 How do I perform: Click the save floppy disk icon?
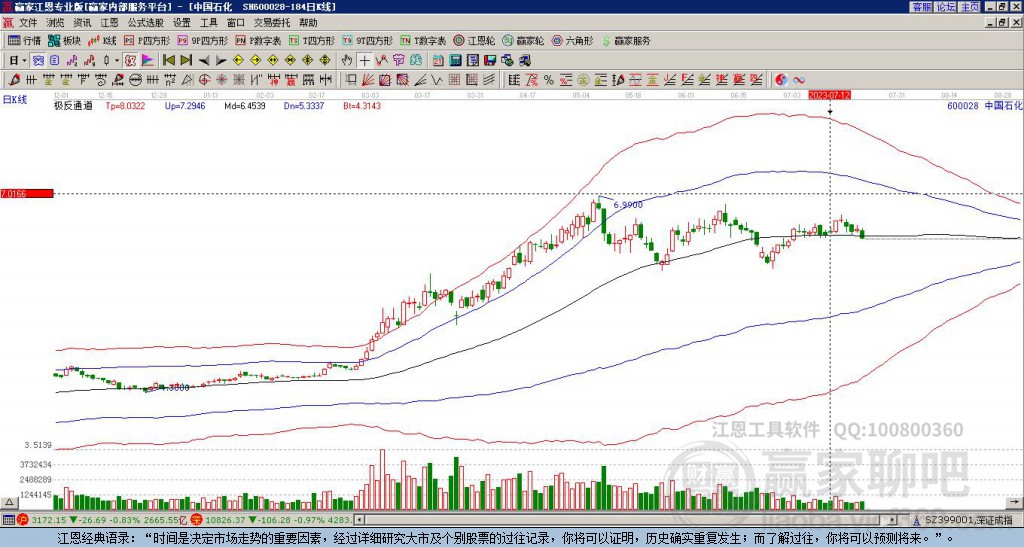[490, 61]
